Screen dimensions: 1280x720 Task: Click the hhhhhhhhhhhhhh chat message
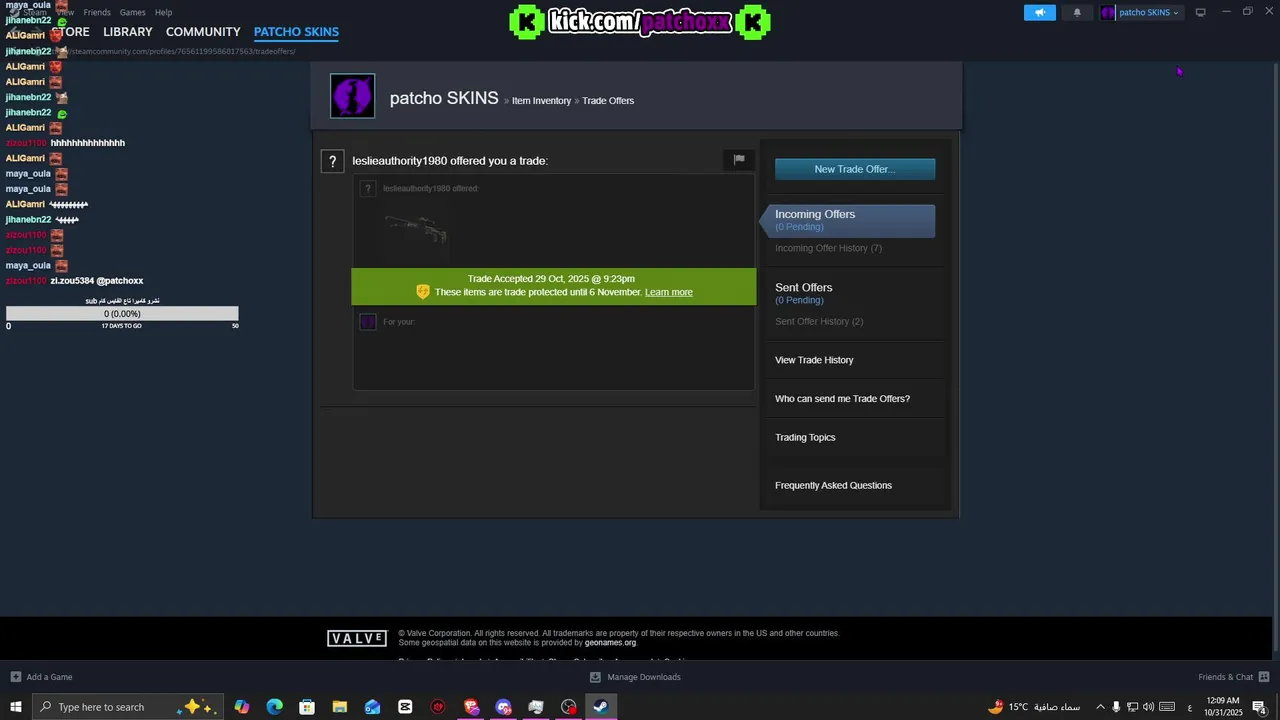click(x=88, y=143)
